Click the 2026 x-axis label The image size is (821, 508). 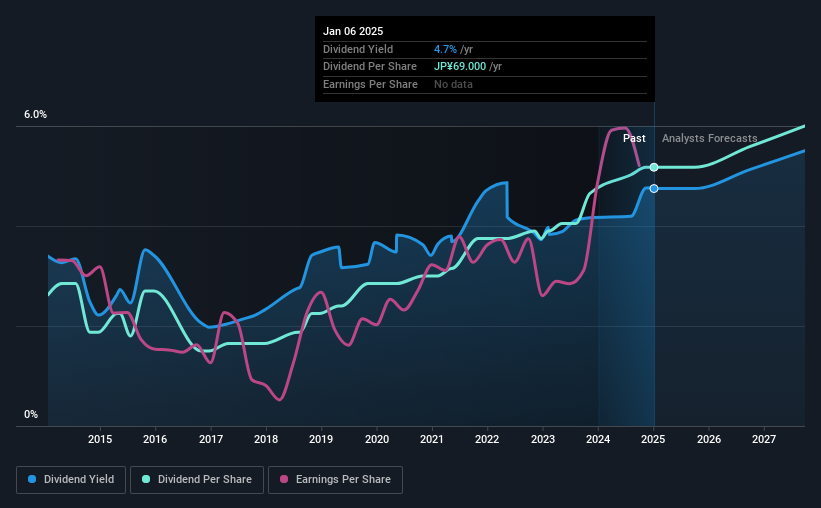[x=709, y=439]
